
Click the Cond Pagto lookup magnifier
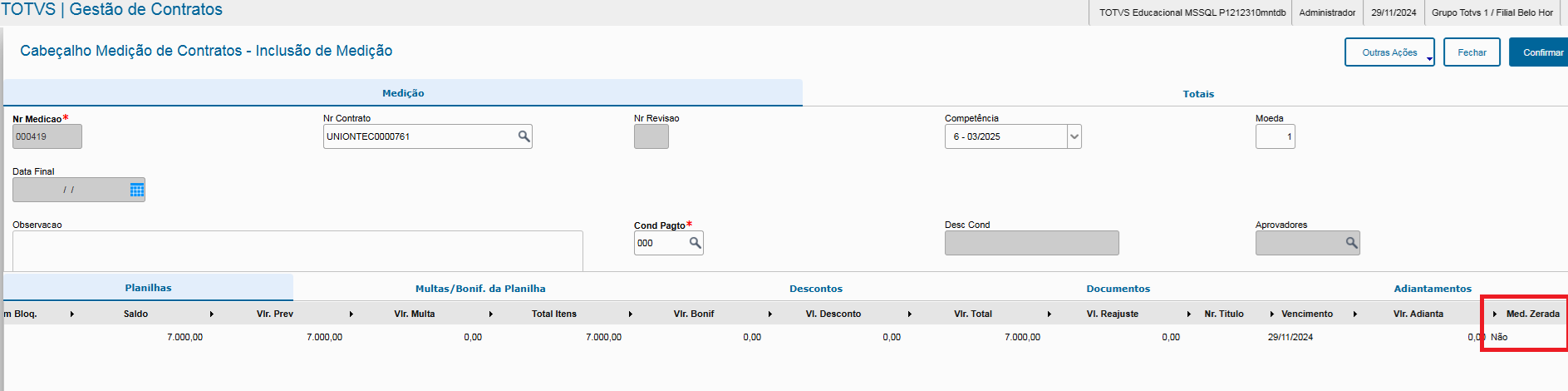[x=696, y=243]
